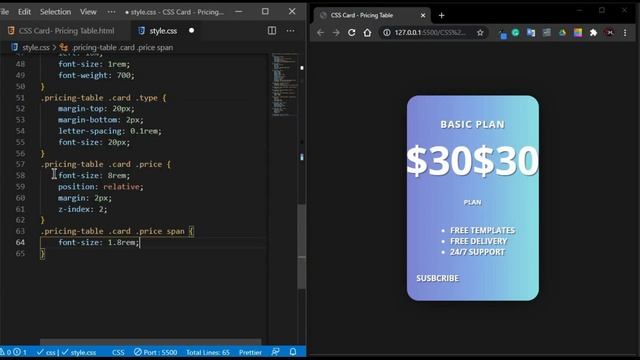Click Google Drive extension icon

point(562,33)
